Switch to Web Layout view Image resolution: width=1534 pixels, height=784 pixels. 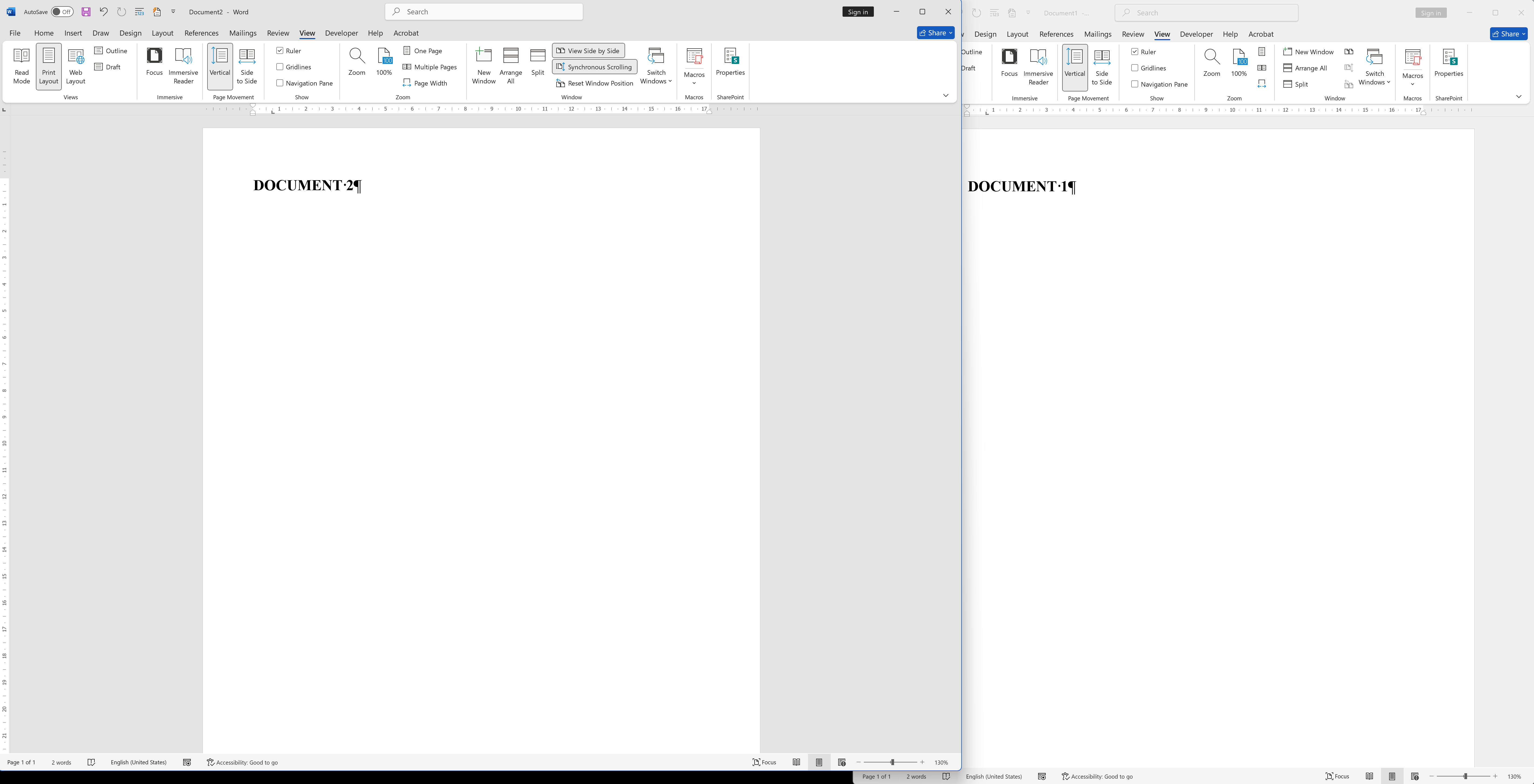click(76, 66)
